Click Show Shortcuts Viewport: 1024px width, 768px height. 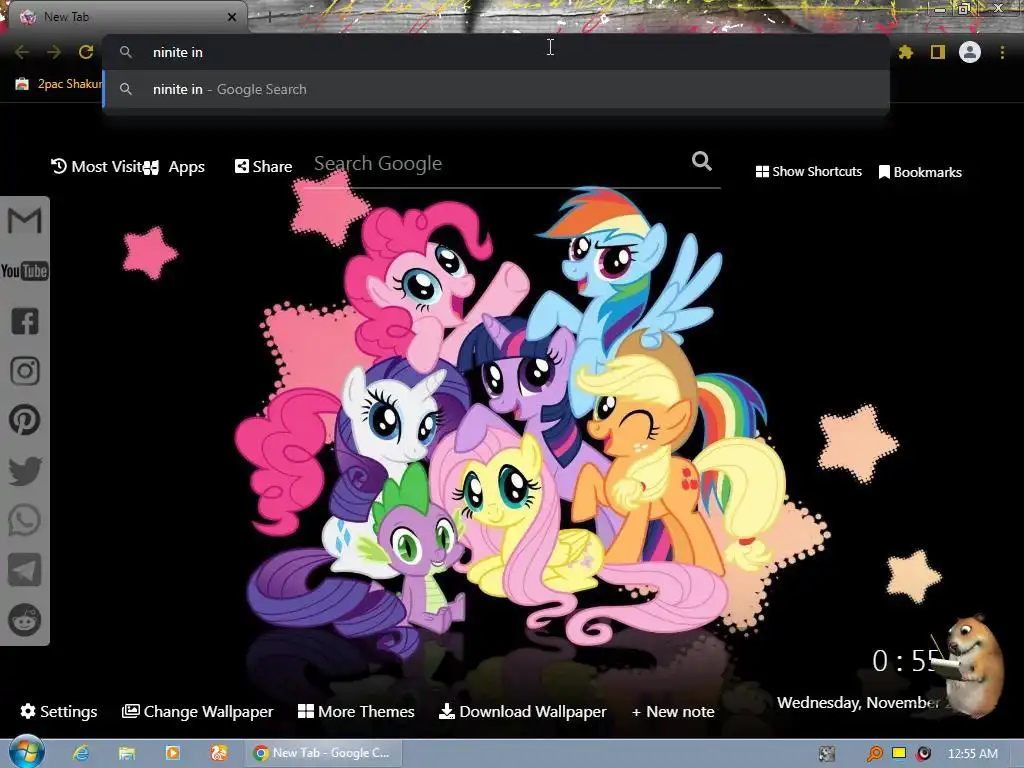coord(808,172)
